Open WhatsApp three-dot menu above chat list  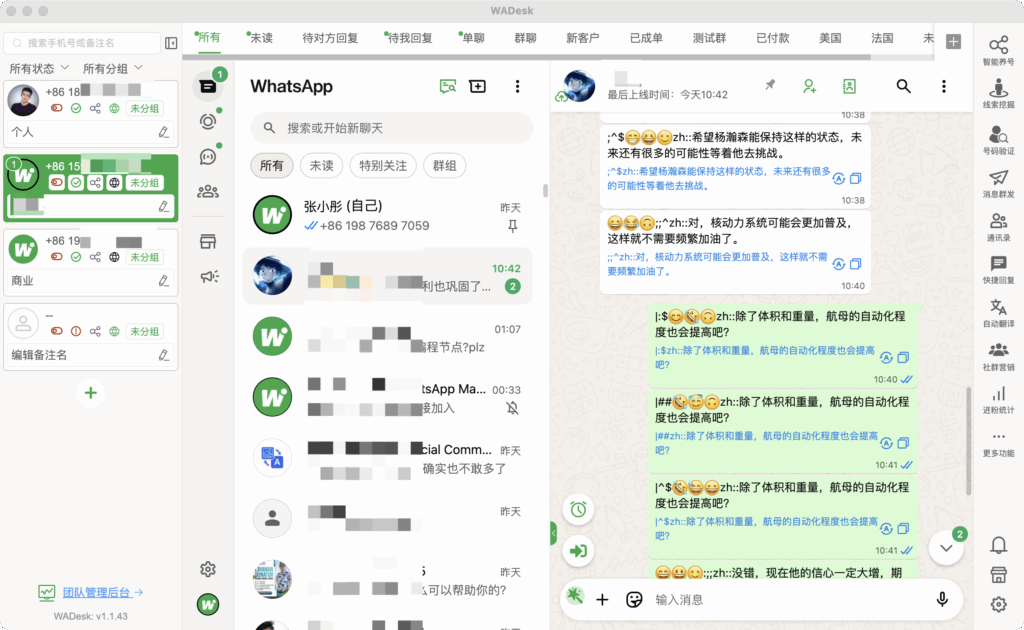tap(517, 87)
